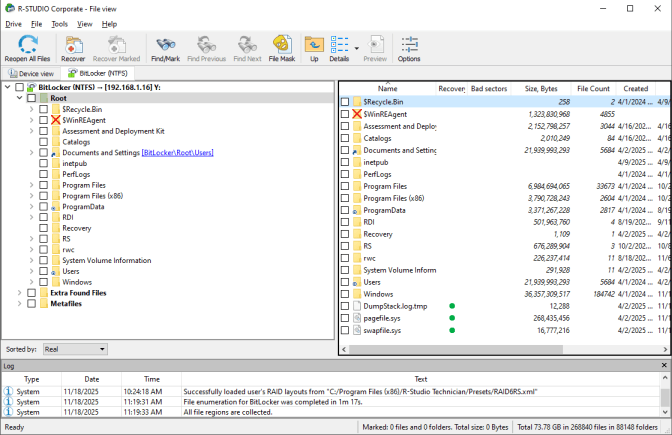Select the System Volume Information tree item

click(107, 260)
